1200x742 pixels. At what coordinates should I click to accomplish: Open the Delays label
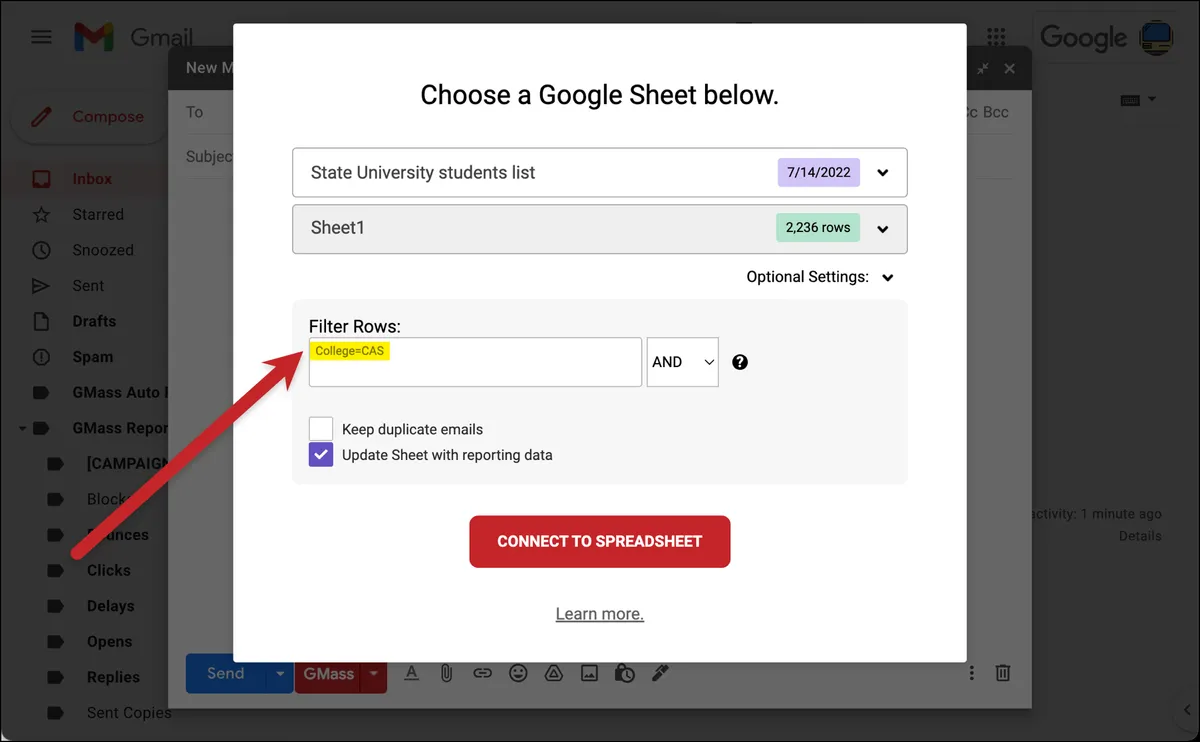(110, 606)
